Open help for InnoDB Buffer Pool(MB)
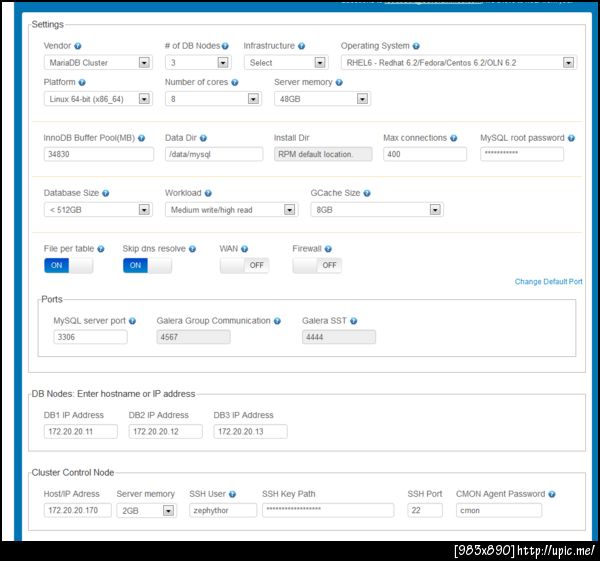600x561 pixels. [x=141, y=139]
